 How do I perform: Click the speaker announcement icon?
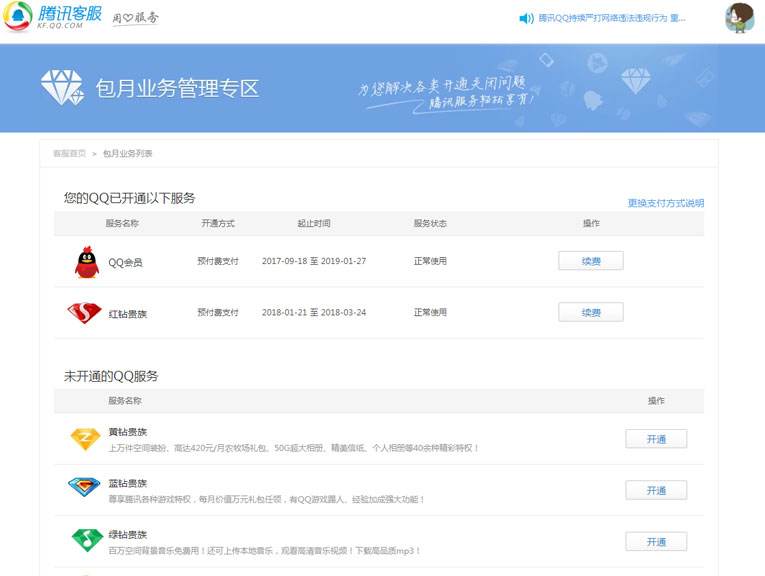[526, 18]
